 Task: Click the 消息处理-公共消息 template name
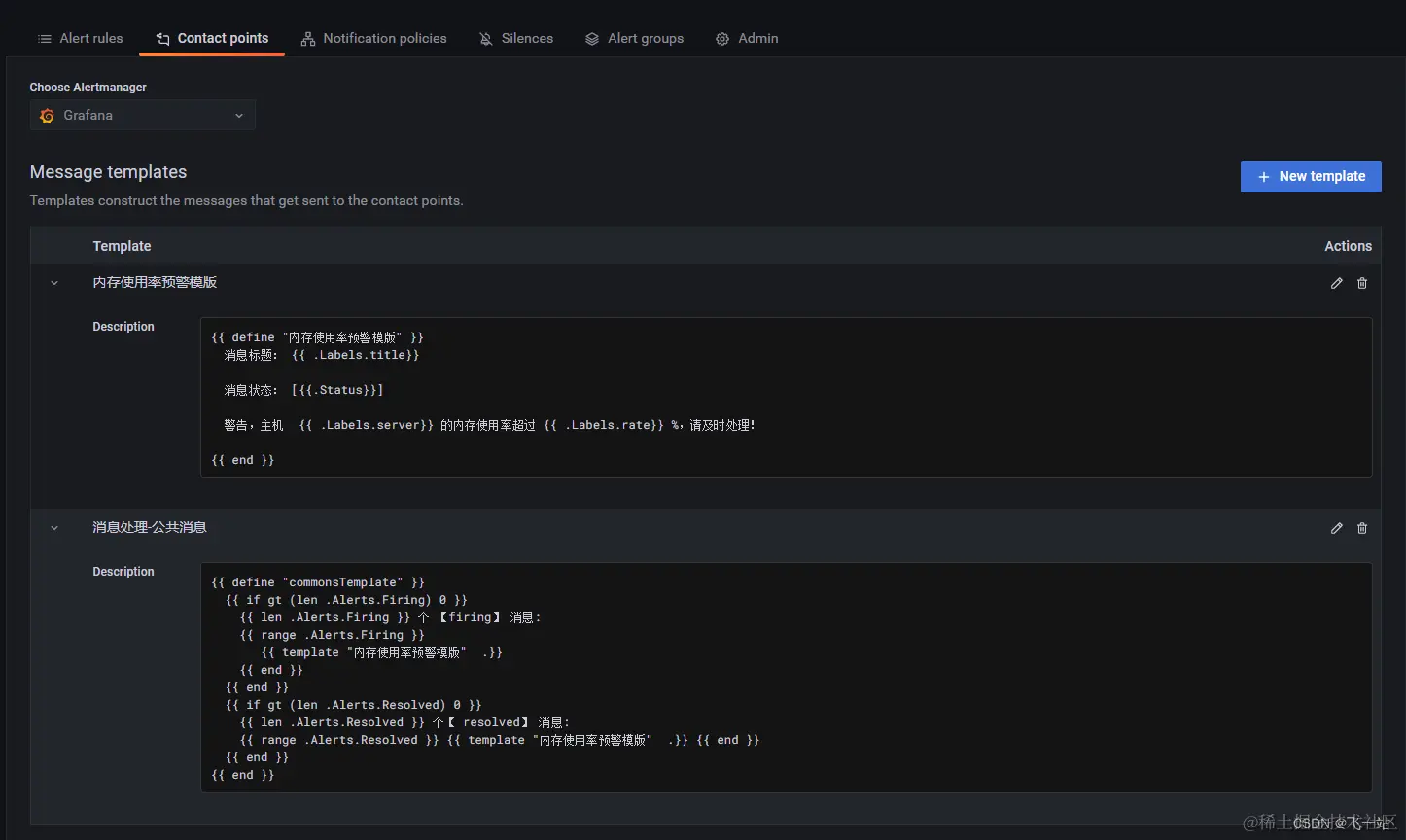pyautogui.click(x=150, y=527)
